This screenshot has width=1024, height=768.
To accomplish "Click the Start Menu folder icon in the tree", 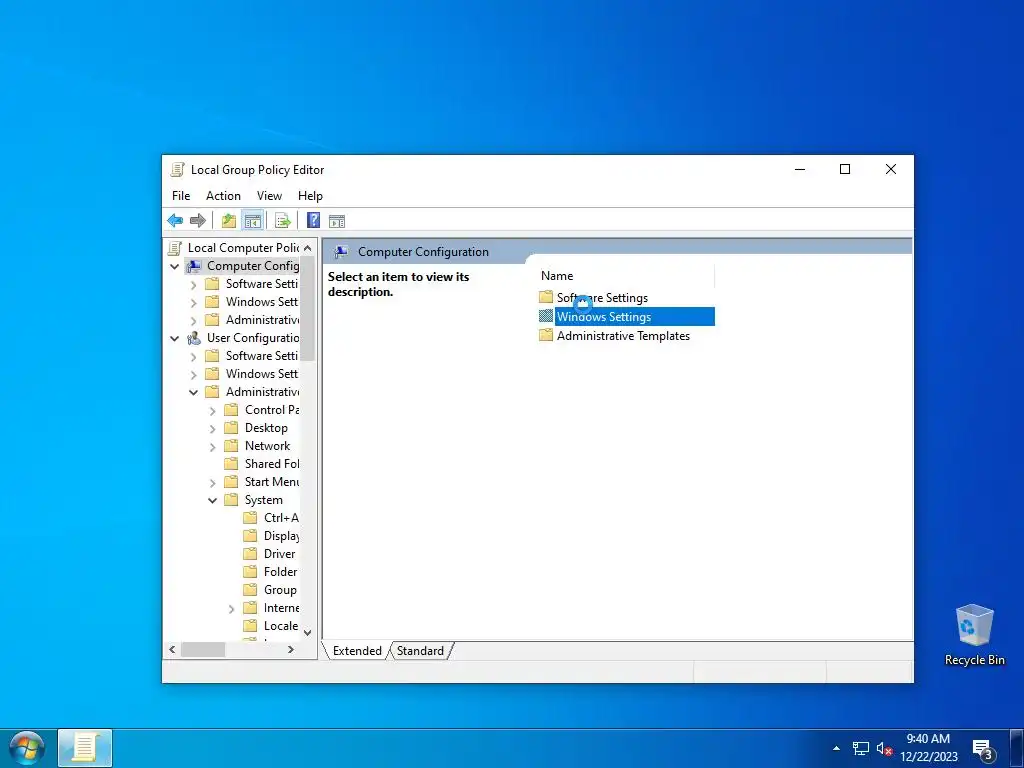I will pyautogui.click(x=231, y=481).
